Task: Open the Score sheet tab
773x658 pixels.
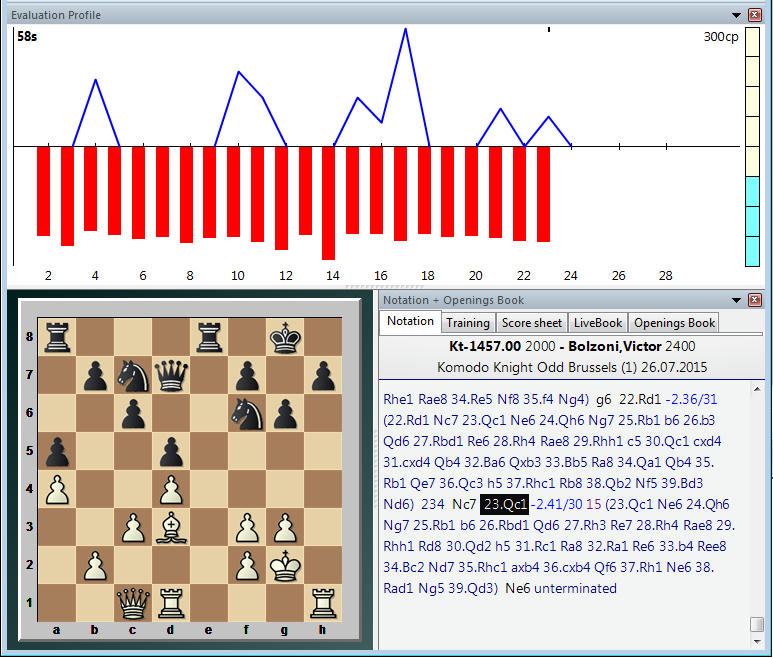Action: point(532,322)
